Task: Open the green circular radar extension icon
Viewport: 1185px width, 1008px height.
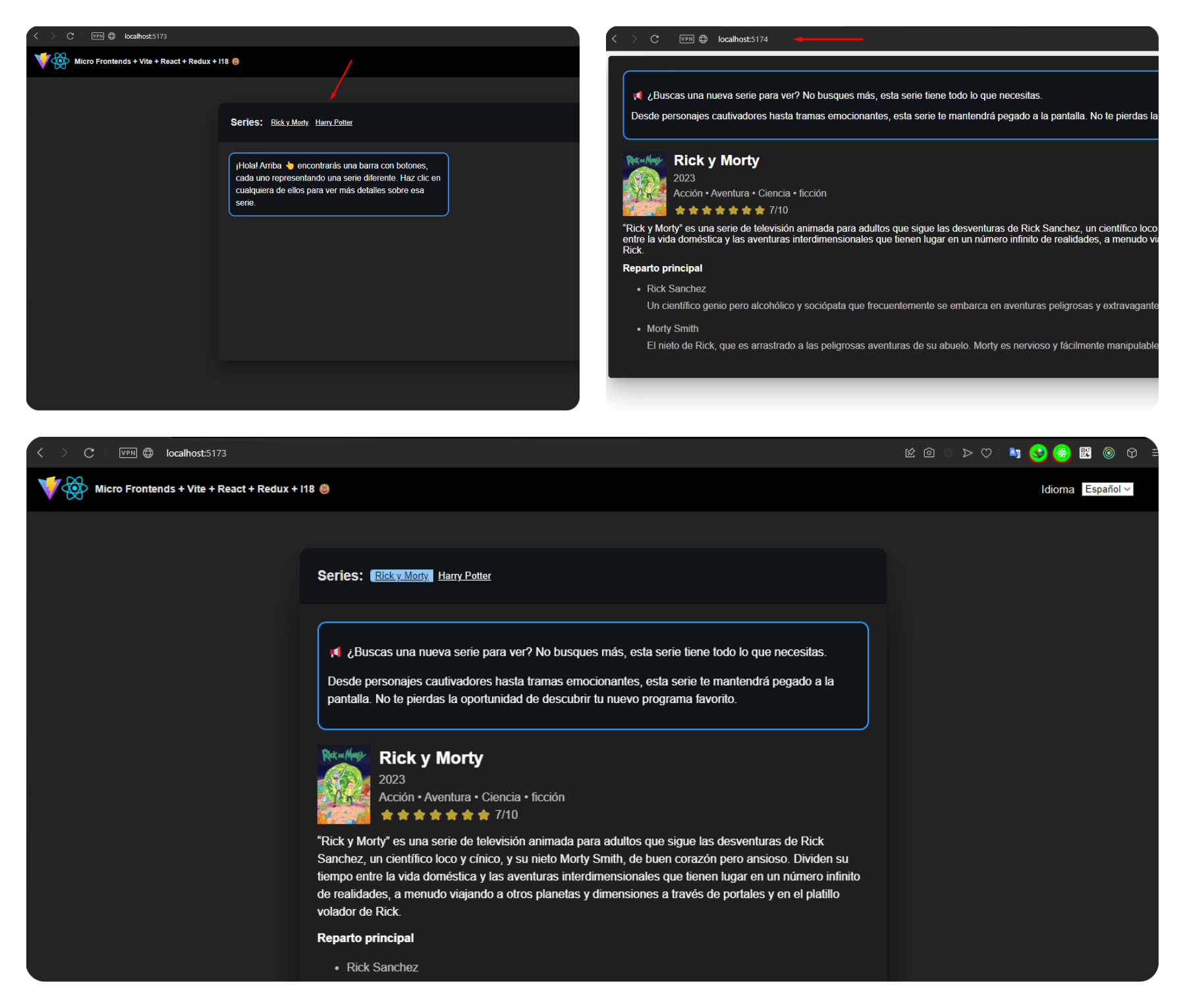Action: click(1109, 453)
